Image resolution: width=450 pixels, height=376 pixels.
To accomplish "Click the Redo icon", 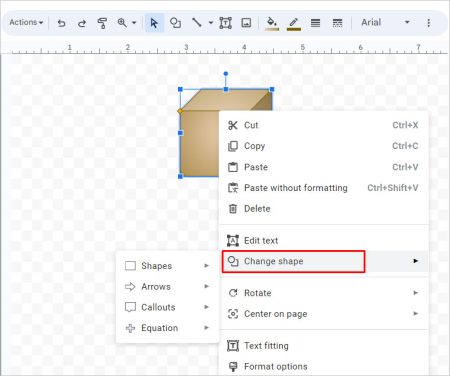I will 82,23.
